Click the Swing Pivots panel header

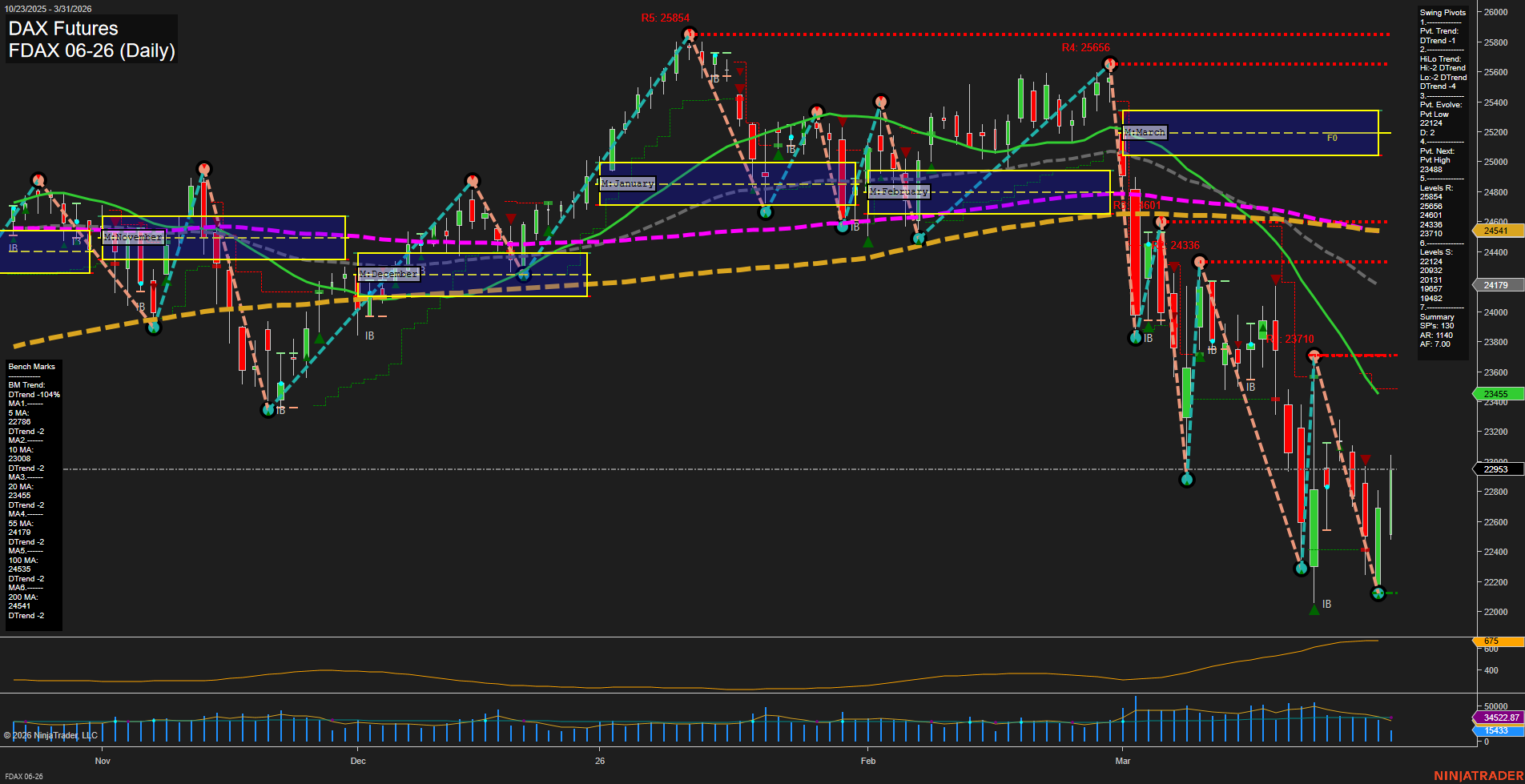[x=1442, y=12]
